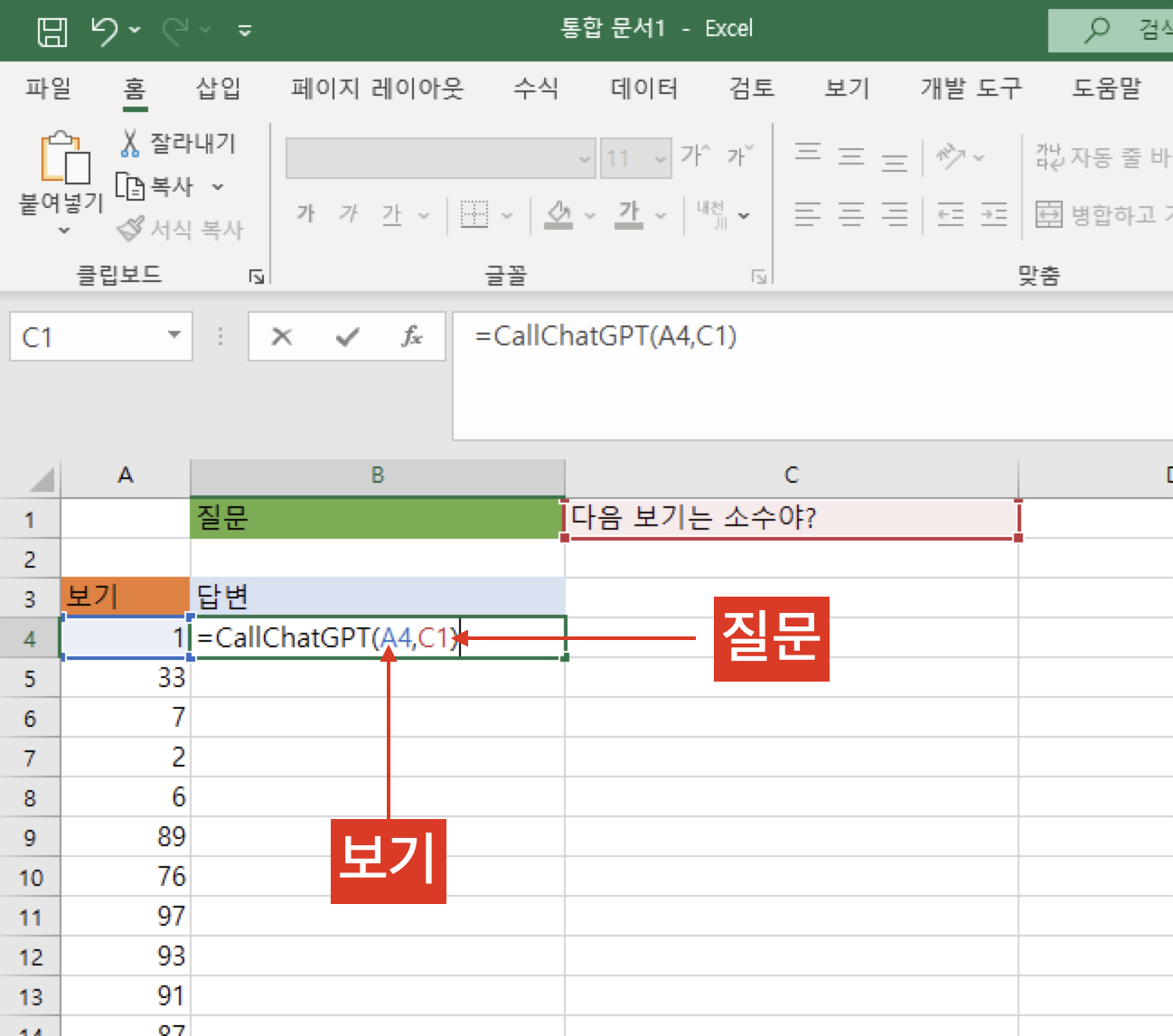Click the fill color bucket icon
Image resolution: width=1173 pixels, height=1036 pixels.
click(x=558, y=214)
